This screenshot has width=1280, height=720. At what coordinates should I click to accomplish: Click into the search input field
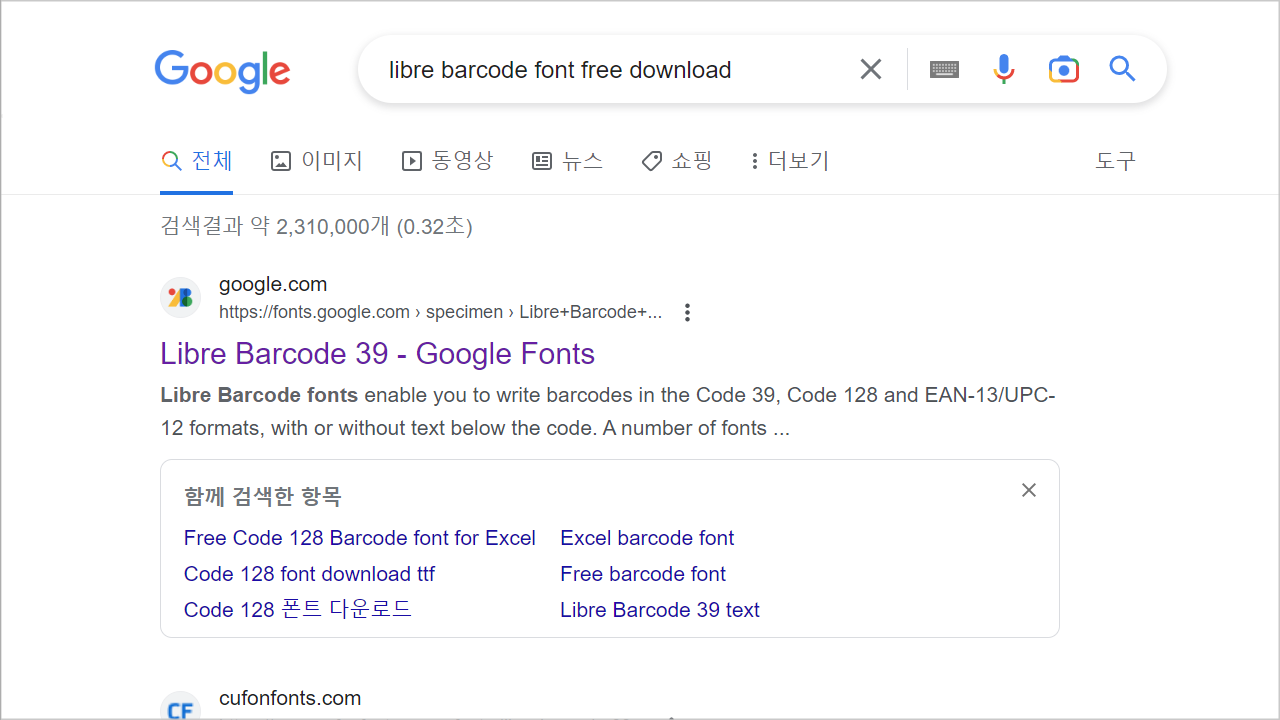610,70
